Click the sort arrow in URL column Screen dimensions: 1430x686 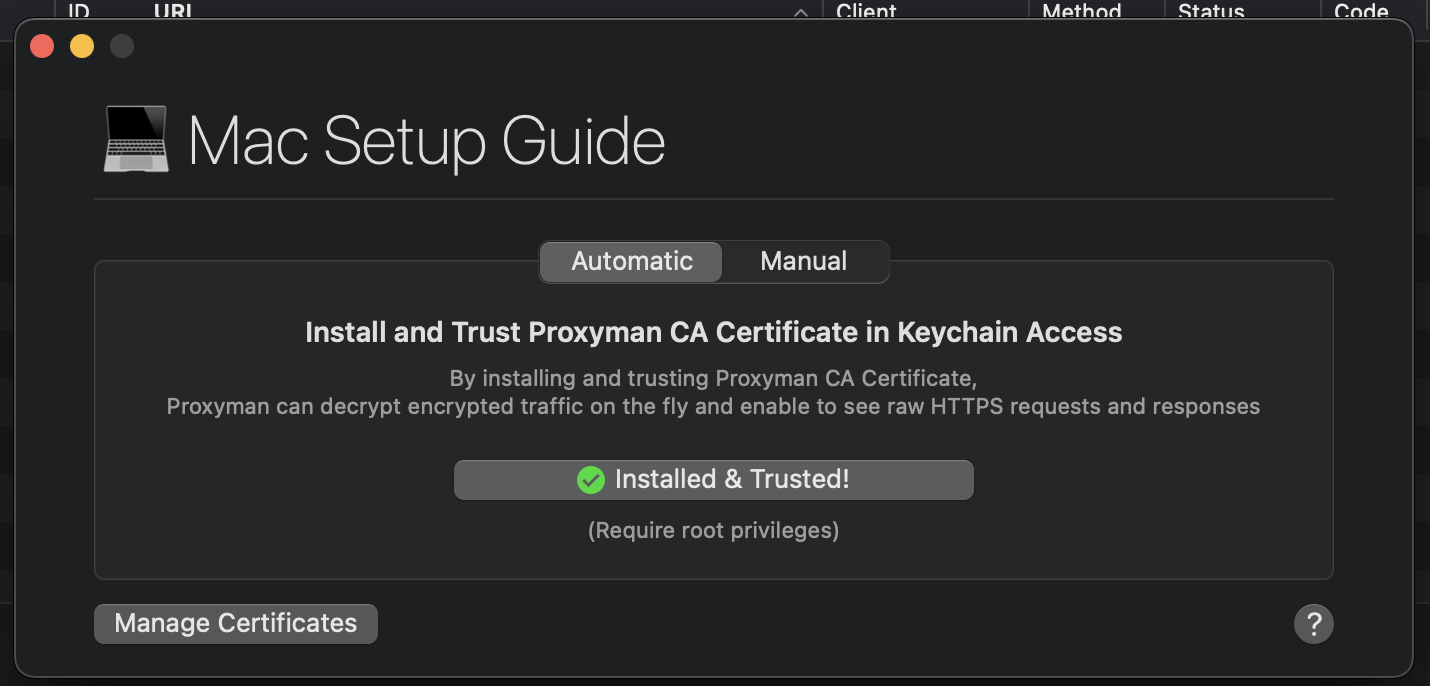800,12
